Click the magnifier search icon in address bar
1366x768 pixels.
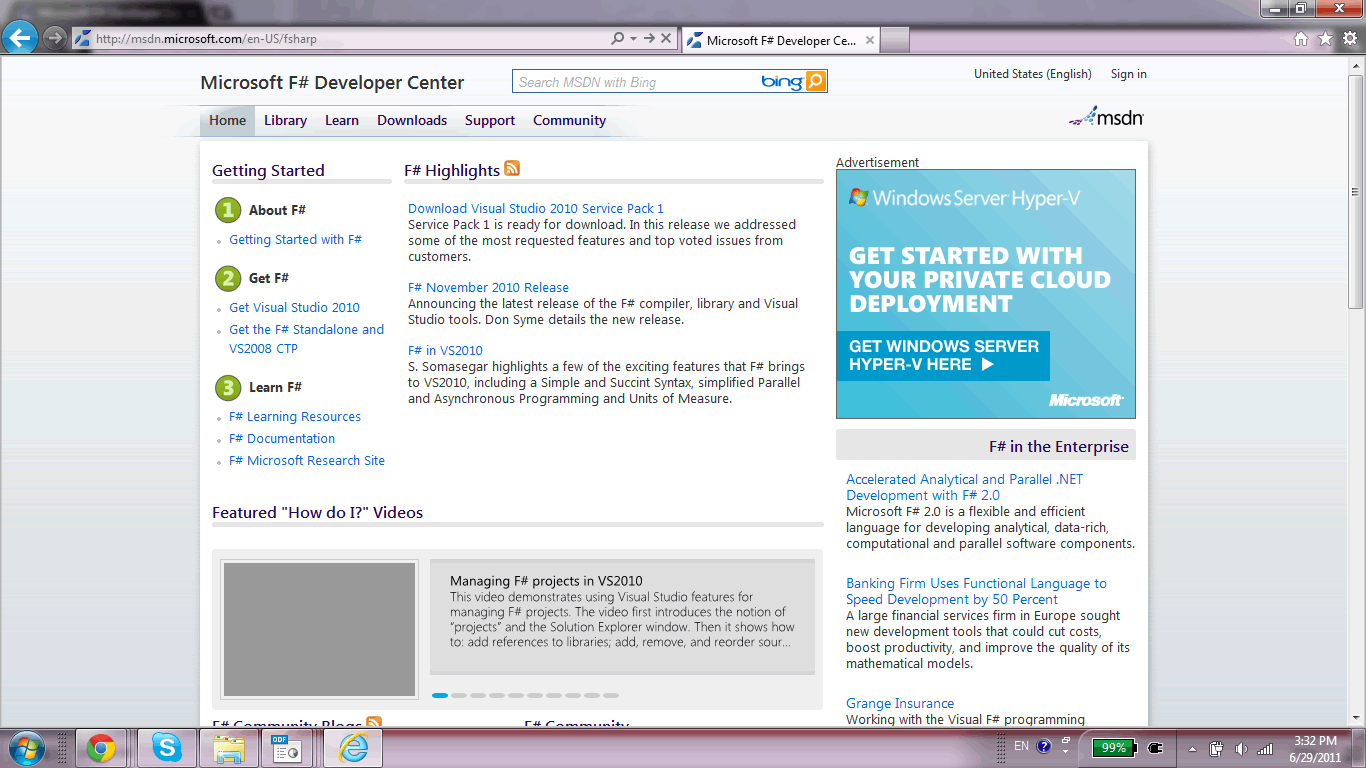618,38
